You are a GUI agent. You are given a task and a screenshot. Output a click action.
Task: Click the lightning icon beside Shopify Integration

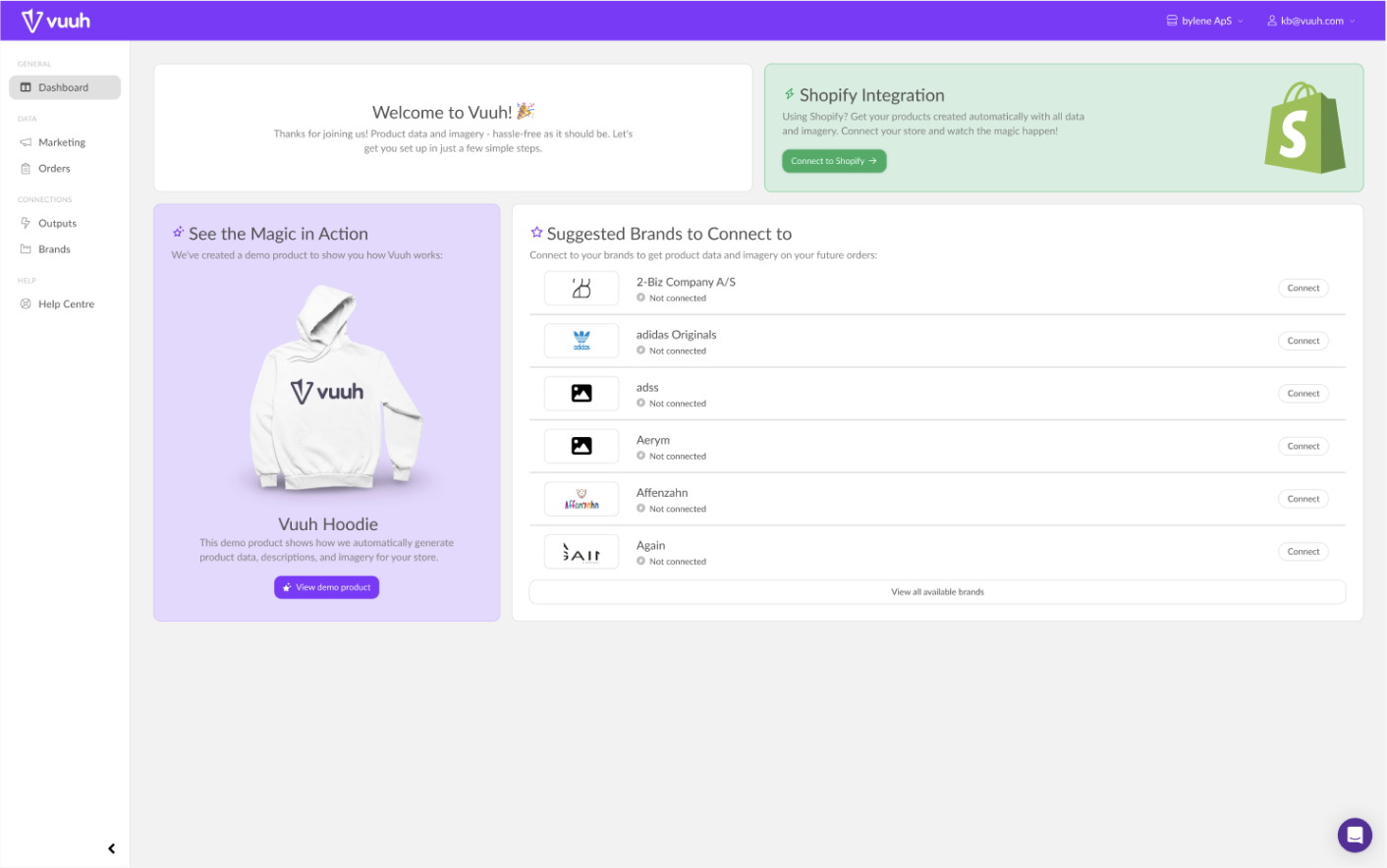[x=789, y=94]
